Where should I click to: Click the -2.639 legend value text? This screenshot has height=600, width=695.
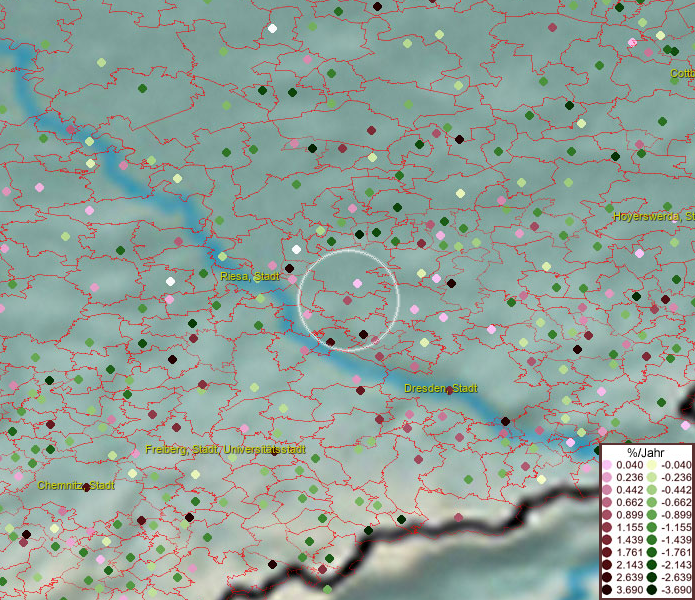[x=676, y=577]
